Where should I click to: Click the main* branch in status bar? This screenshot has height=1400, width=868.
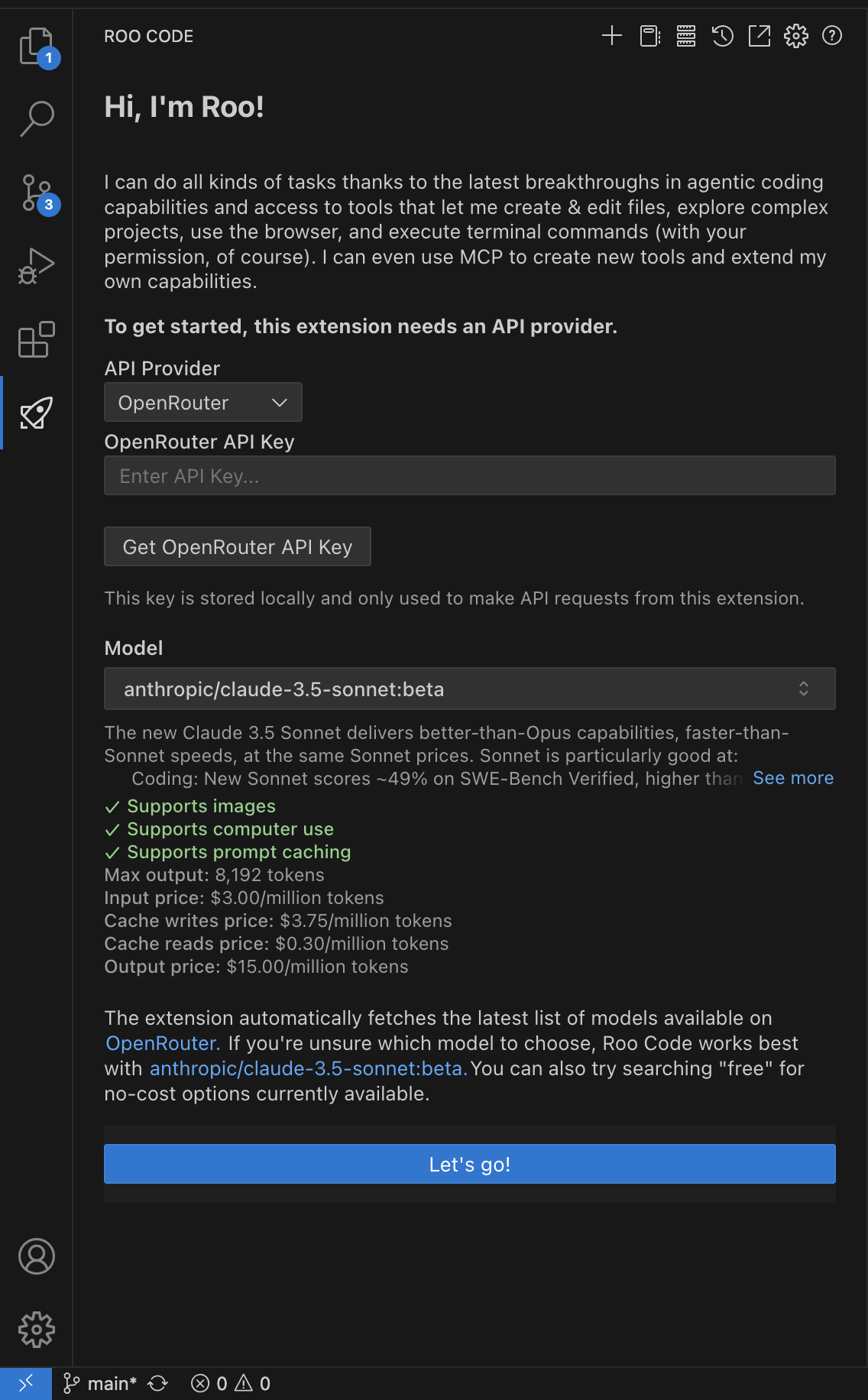coord(101,1384)
